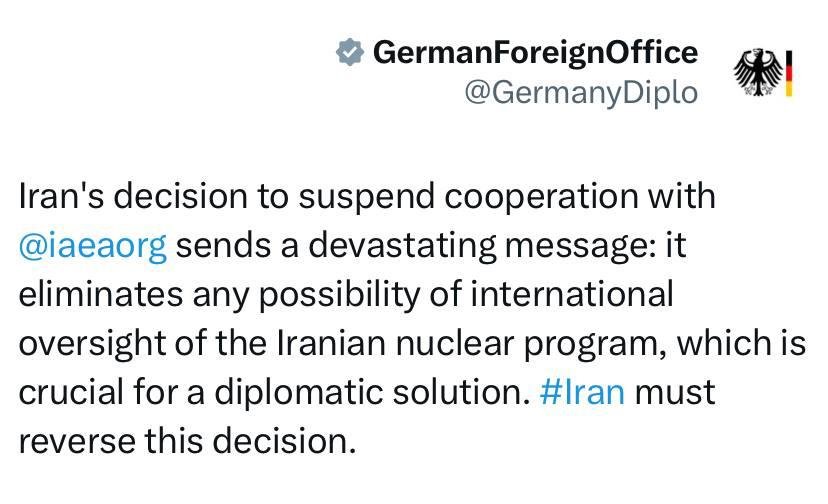828x504 pixels.
Task: Click the word "sends" after the mention
Action: point(222,245)
